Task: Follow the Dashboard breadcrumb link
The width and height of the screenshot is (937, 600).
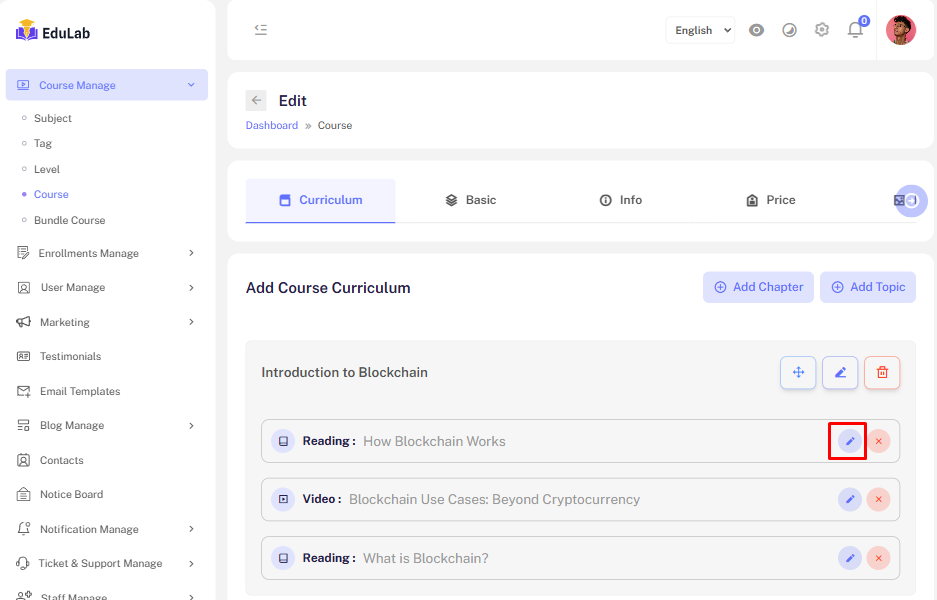Action: tap(272, 125)
